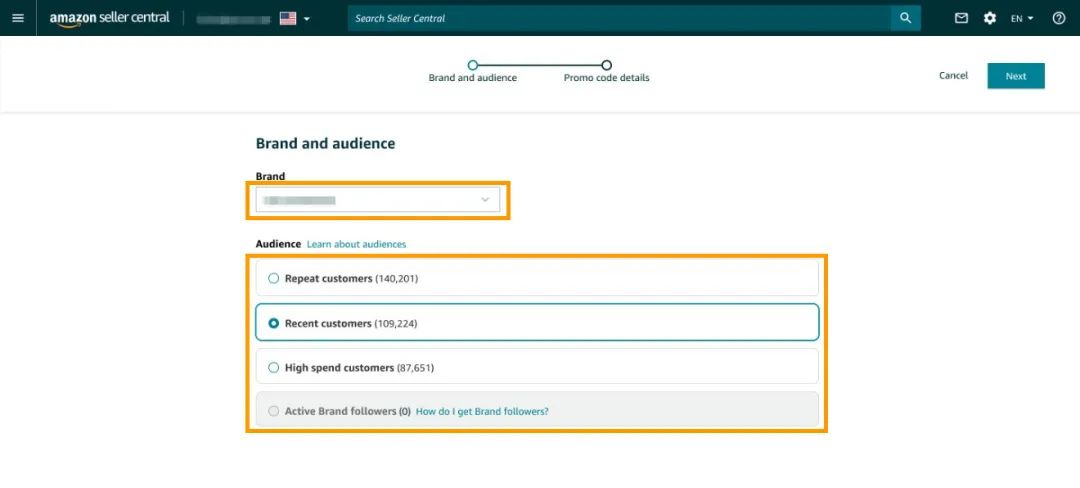Select the Active Brand followers radio button
1080x488 pixels.
[x=274, y=411]
